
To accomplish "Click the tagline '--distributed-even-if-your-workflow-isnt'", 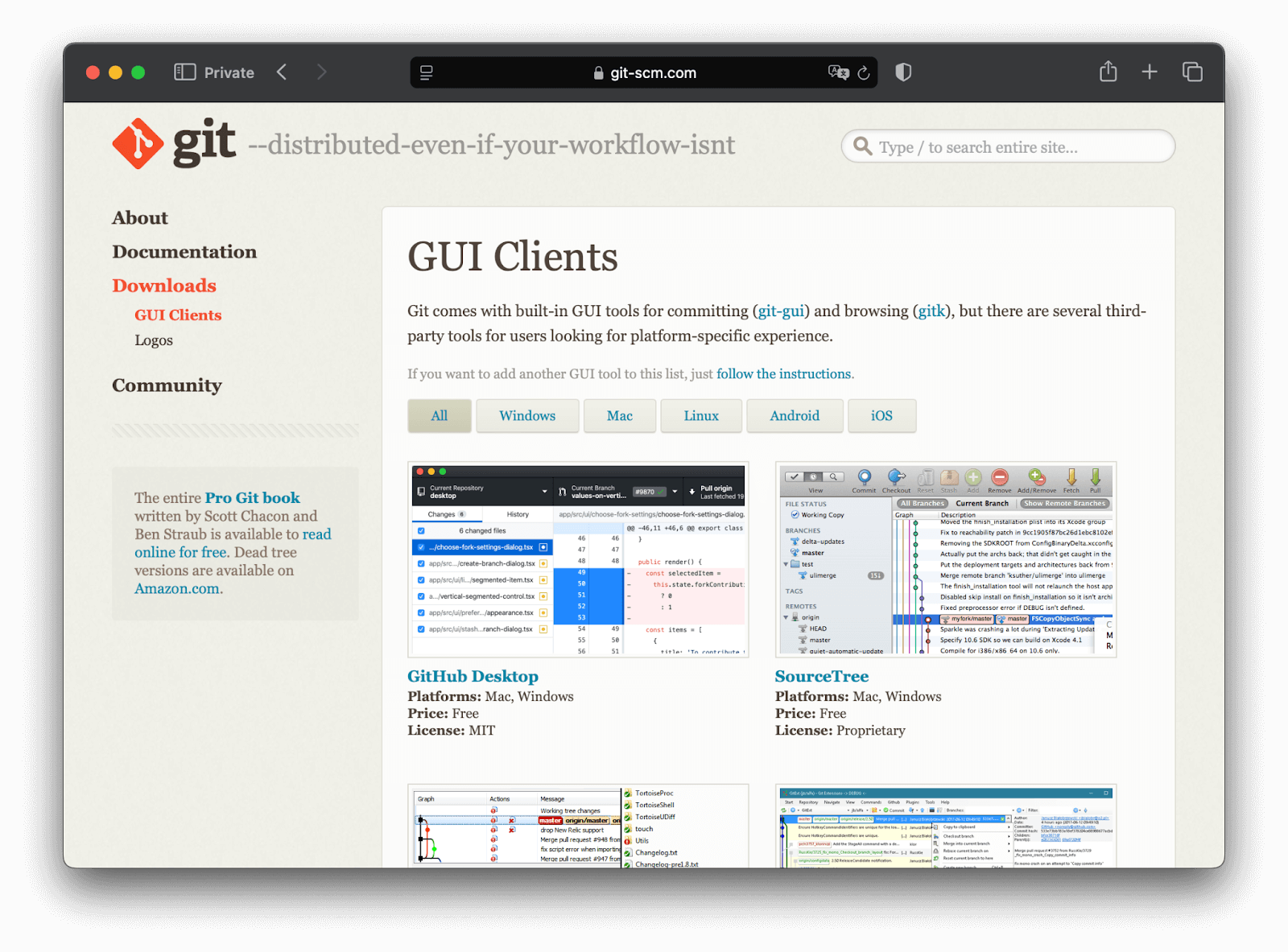I will click(x=491, y=145).
